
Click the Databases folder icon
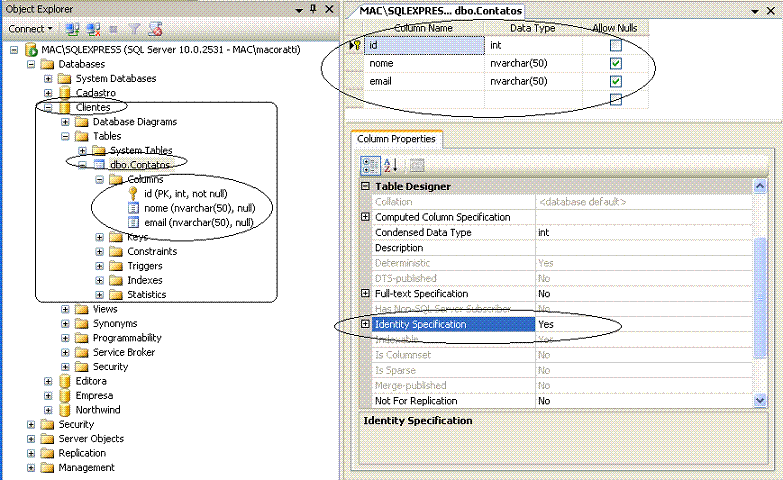pos(47,64)
